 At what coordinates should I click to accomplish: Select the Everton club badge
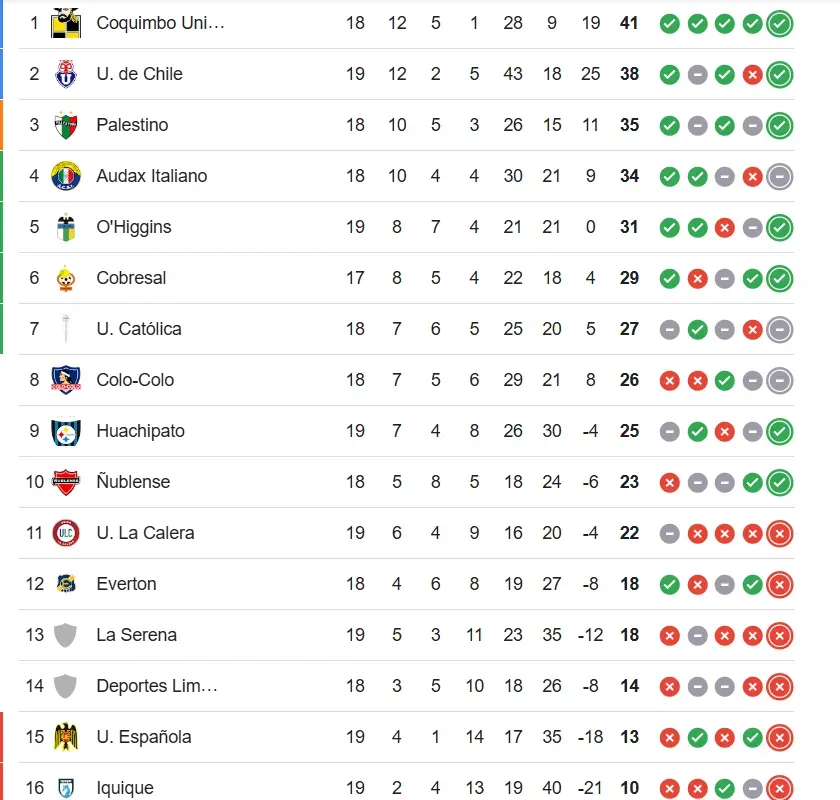coord(66,584)
